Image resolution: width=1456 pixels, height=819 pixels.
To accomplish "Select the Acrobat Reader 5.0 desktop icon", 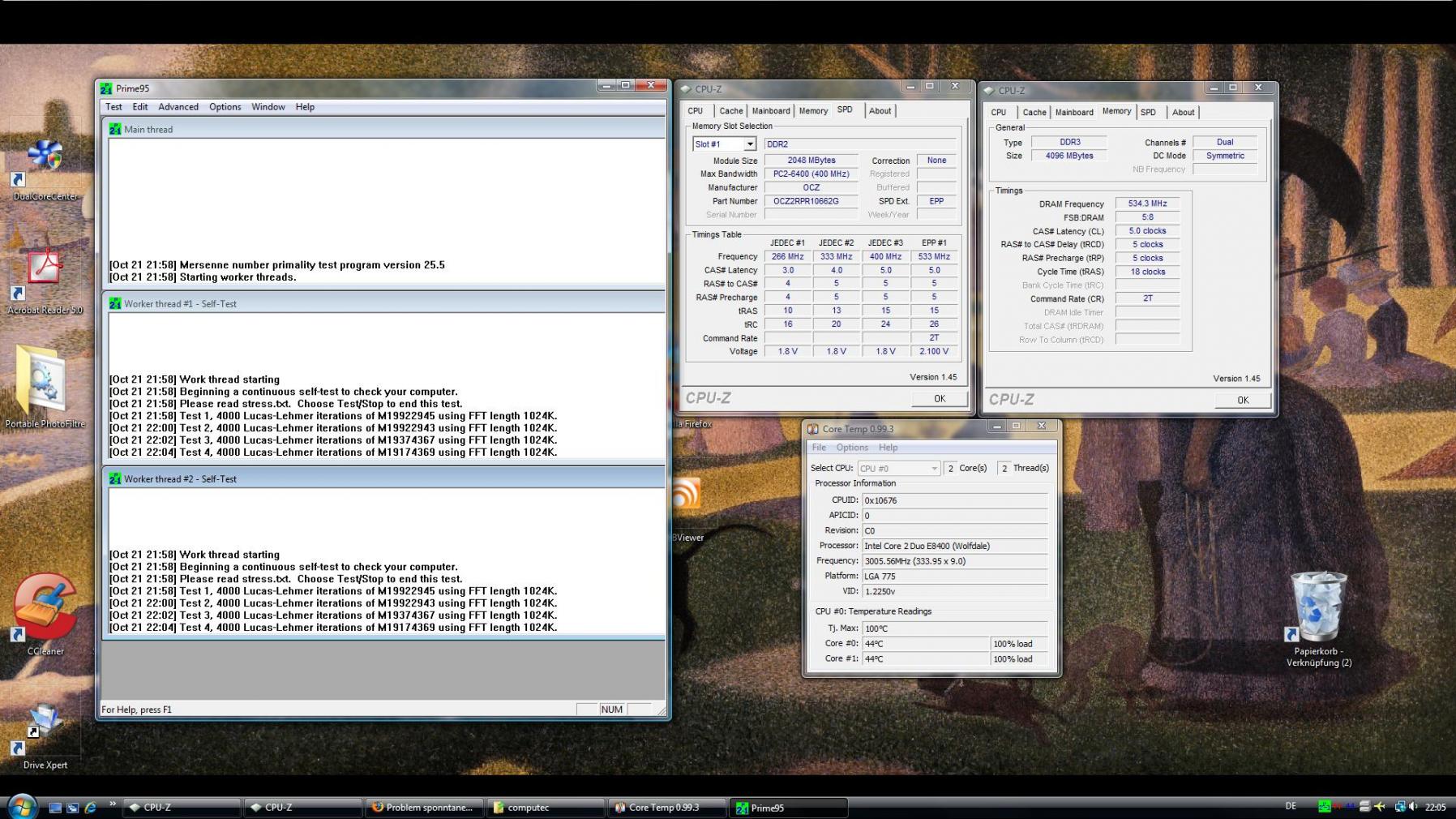I will pos(45,278).
